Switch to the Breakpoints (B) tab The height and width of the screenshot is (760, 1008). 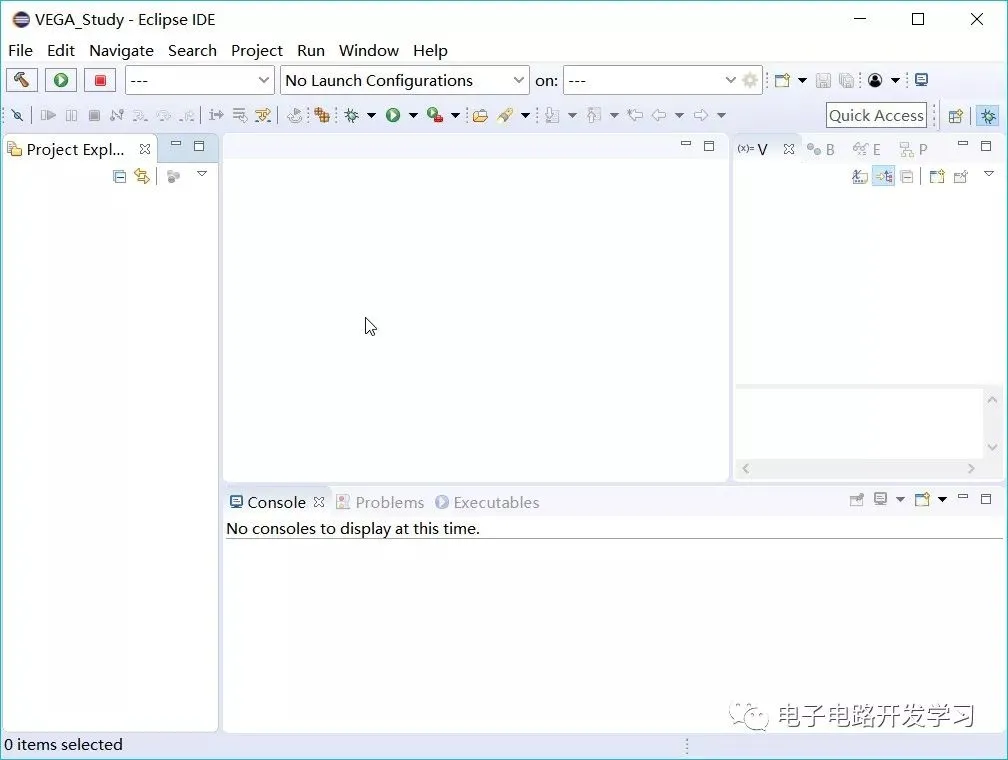[x=820, y=150]
